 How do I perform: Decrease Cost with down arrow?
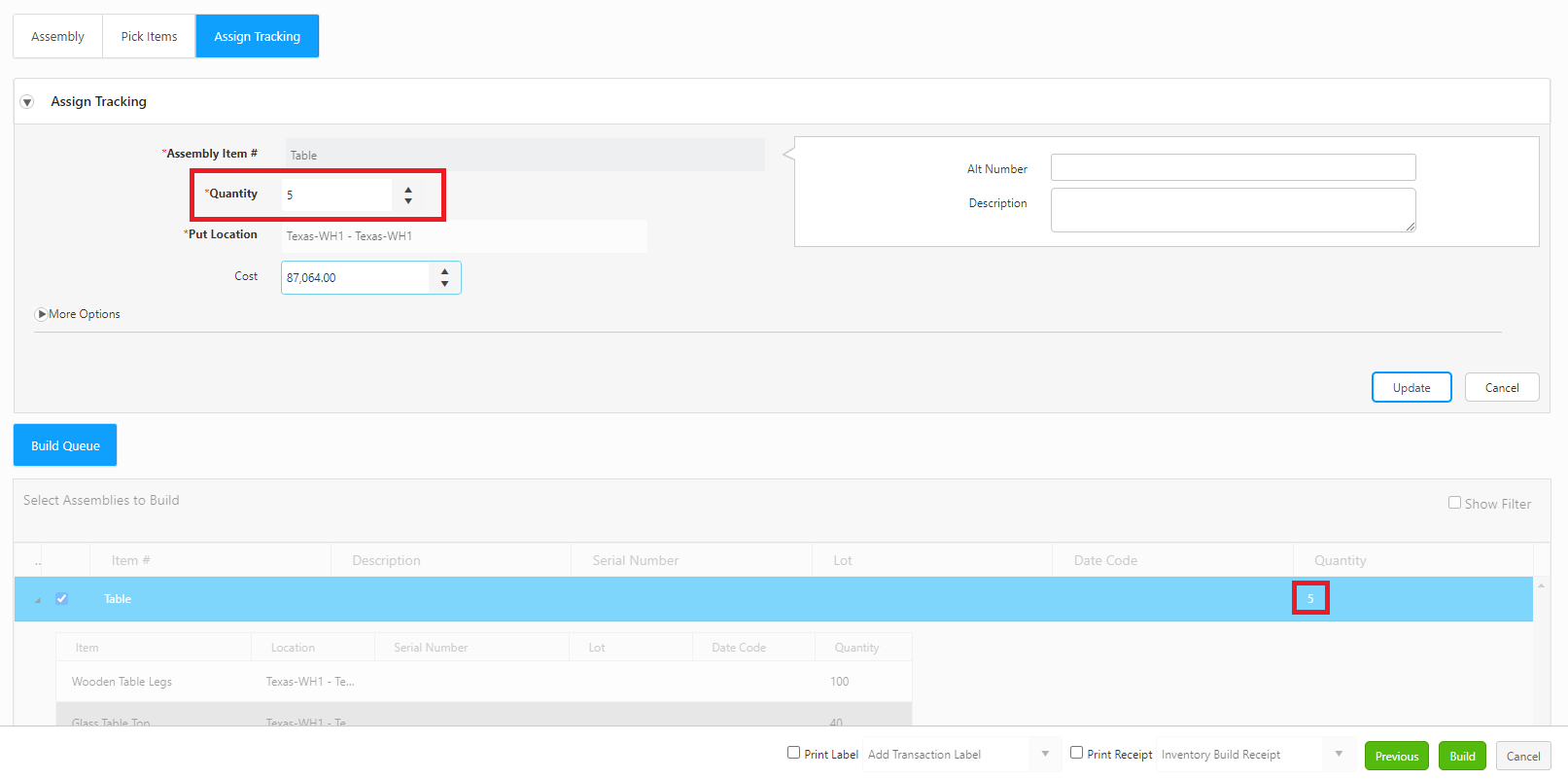[x=444, y=284]
